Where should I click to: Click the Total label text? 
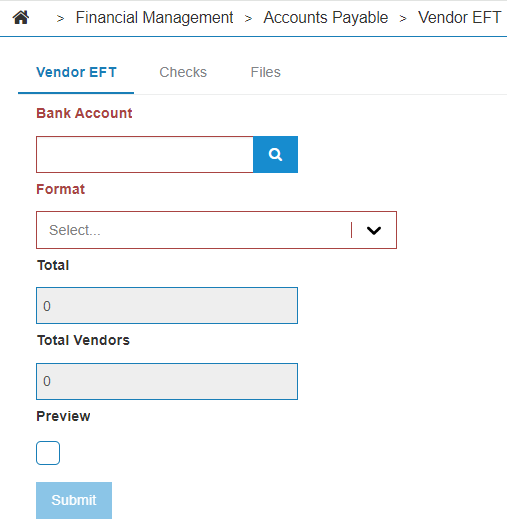click(x=53, y=265)
